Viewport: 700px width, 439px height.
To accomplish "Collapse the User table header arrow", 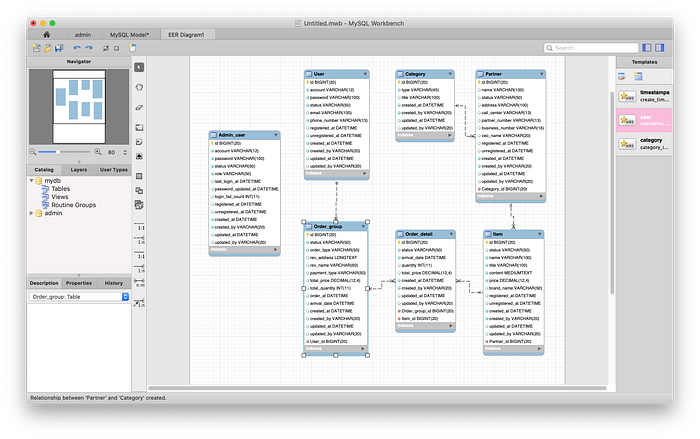I will coord(365,74).
